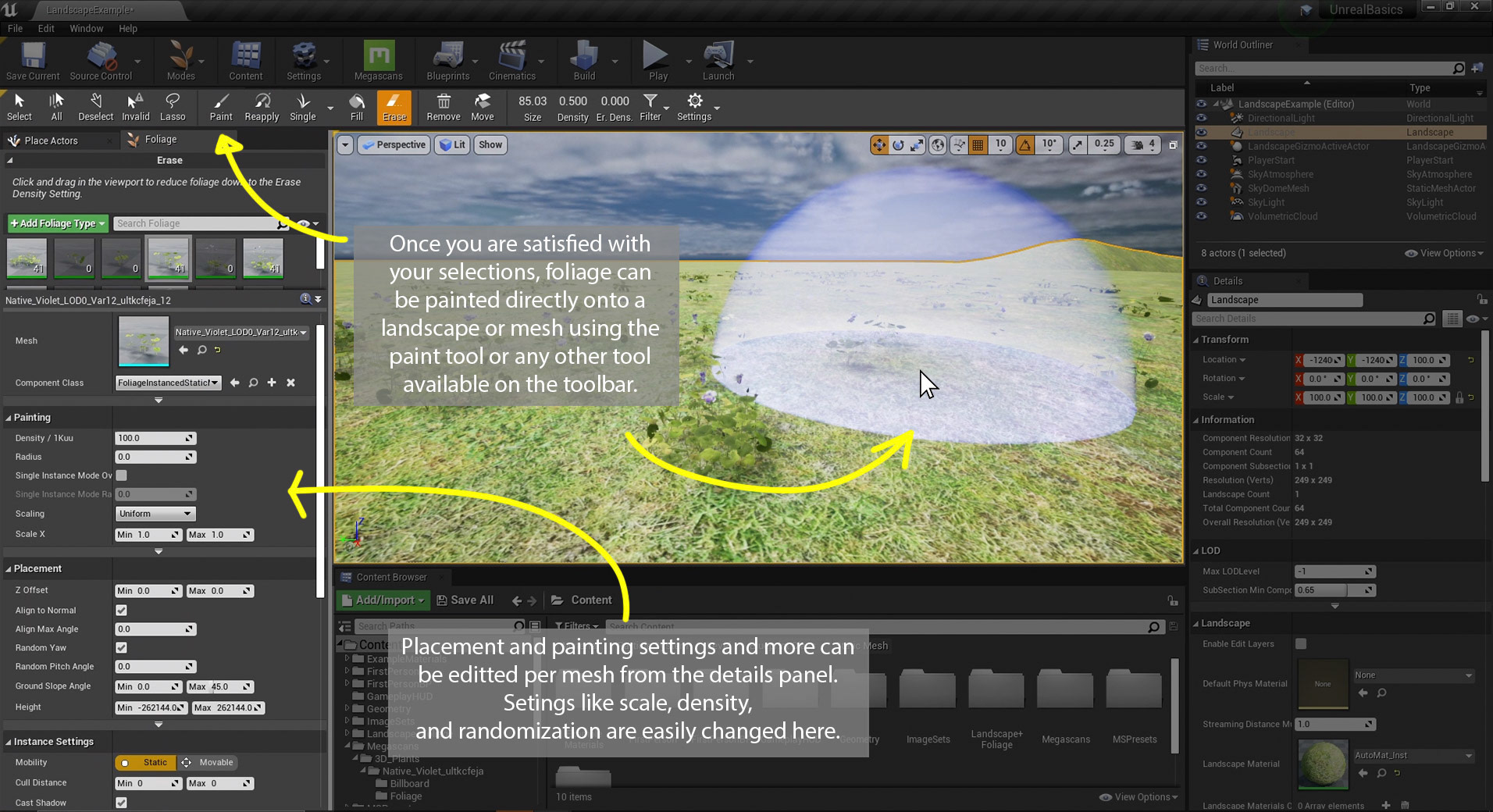Open the Mesh asset name dropdown

click(x=241, y=333)
